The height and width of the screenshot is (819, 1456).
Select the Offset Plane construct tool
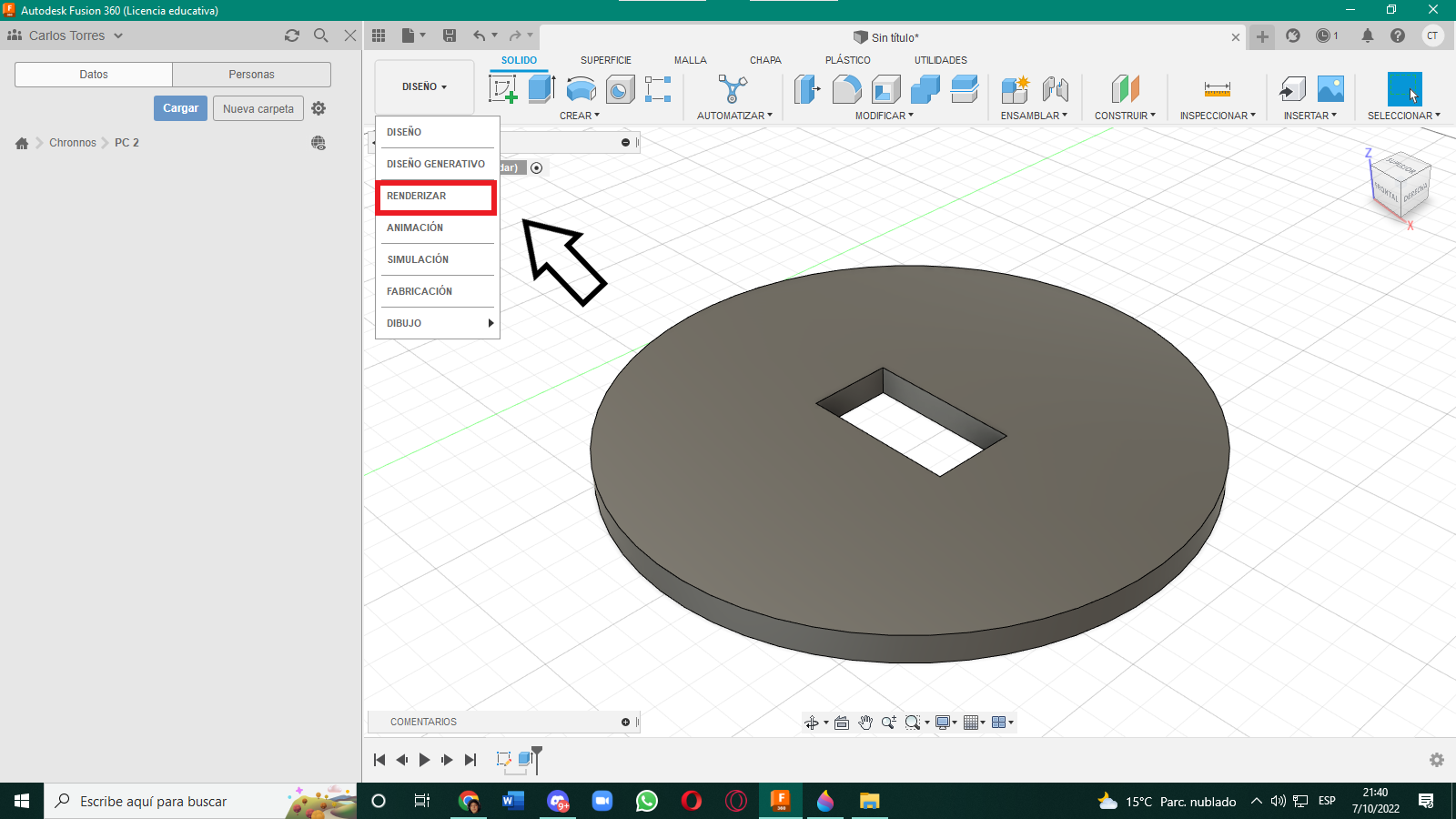(x=1125, y=89)
